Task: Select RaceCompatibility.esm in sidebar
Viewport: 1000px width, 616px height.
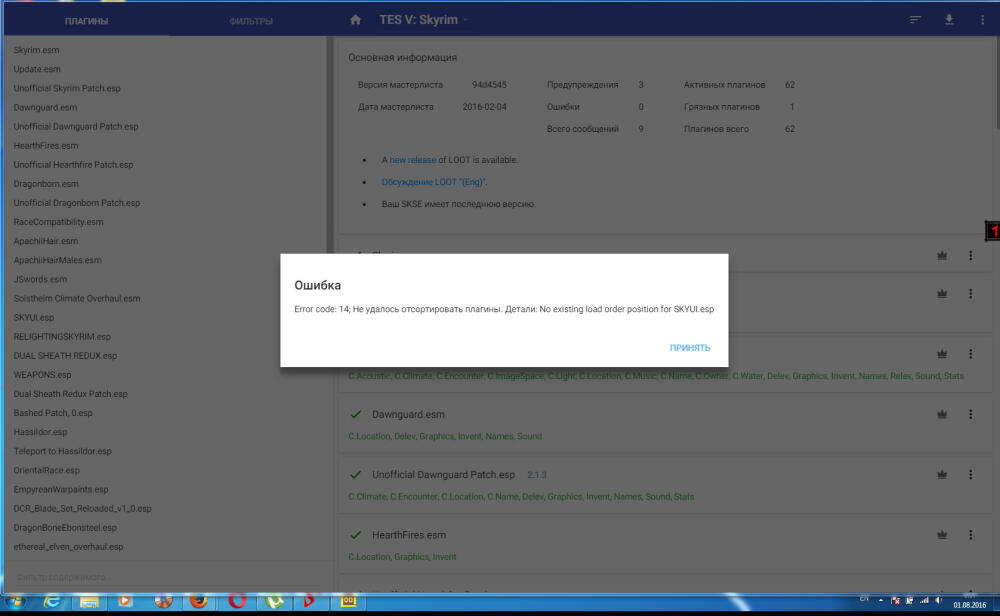Action: click(58, 222)
